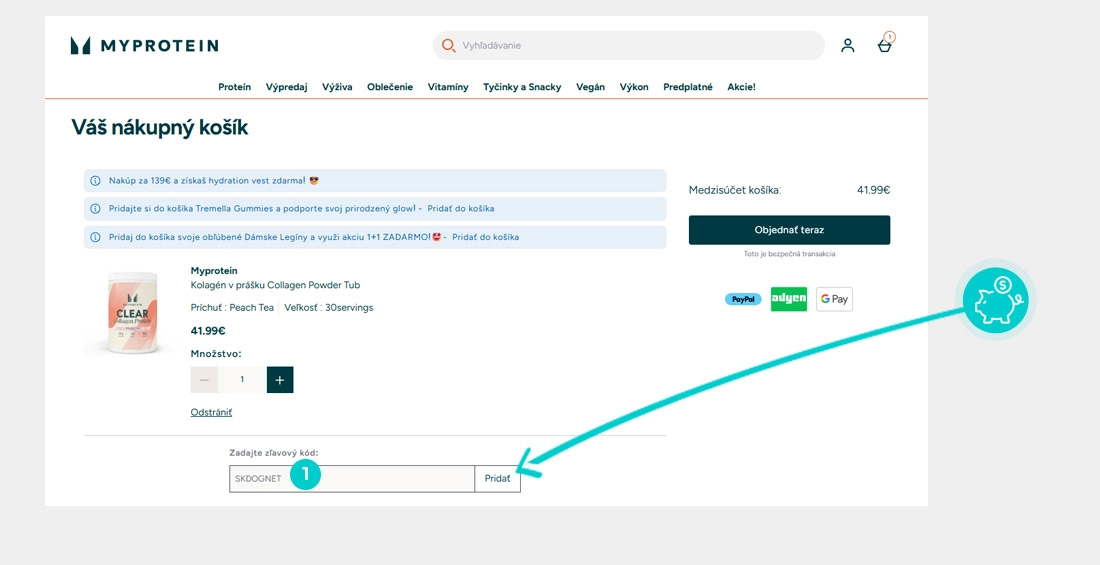The width and height of the screenshot is (1100, 565).
Task: Open the shopping basket icon
Action: point(885,44)
